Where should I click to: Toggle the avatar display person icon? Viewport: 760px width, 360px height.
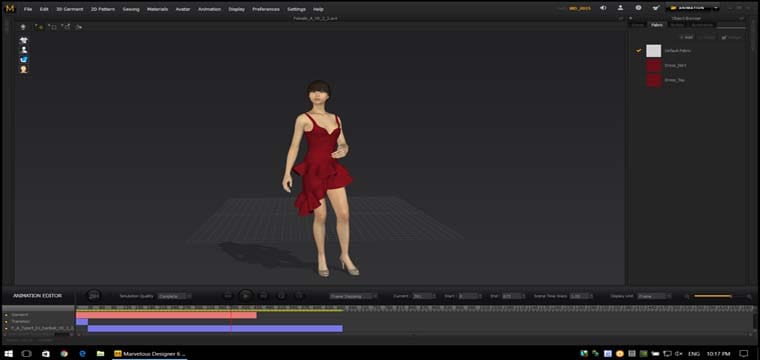click(24, 50)
